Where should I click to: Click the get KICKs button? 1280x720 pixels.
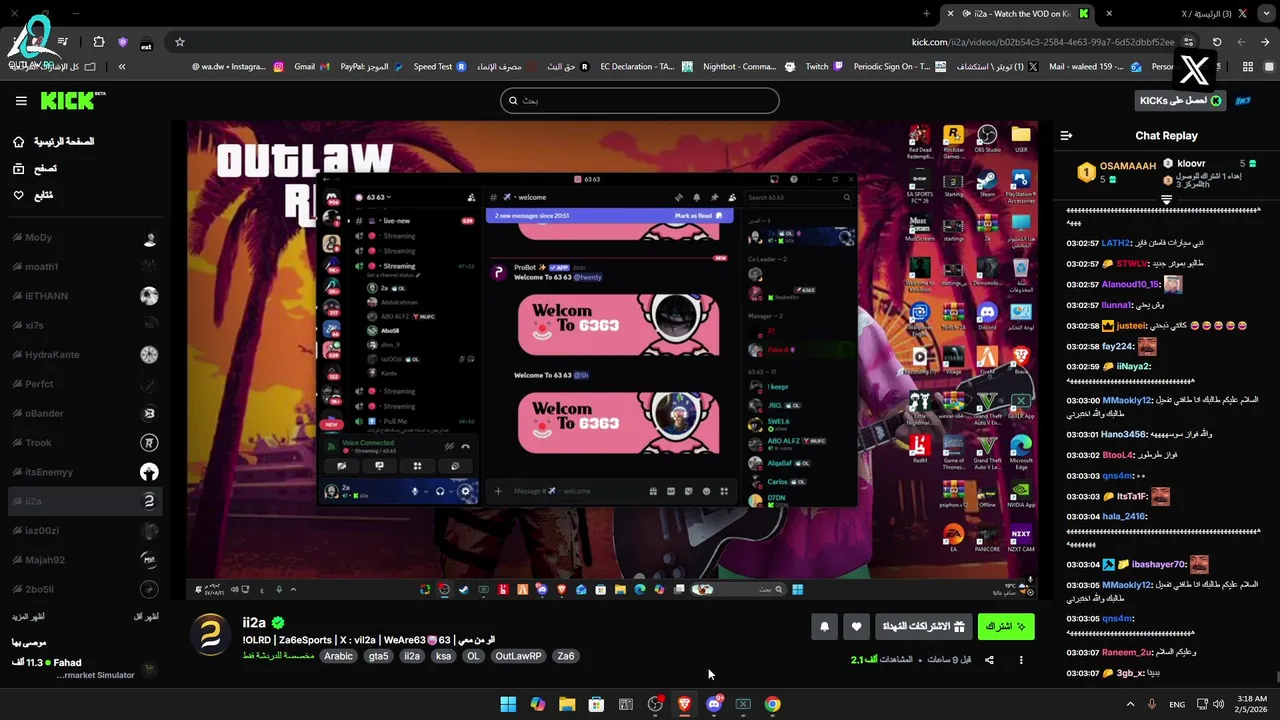click(1180, 101)
